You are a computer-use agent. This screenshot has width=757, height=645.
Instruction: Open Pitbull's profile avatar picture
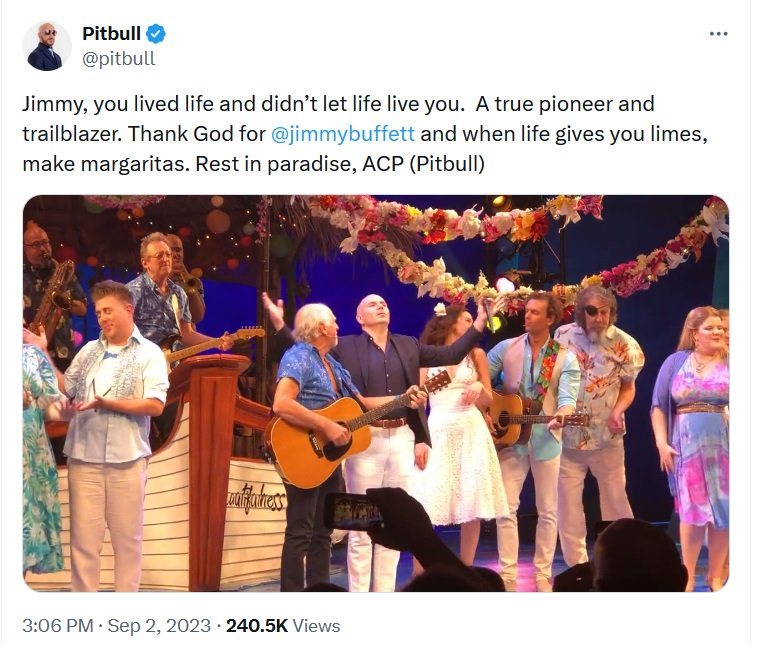[x=46, y=46]
